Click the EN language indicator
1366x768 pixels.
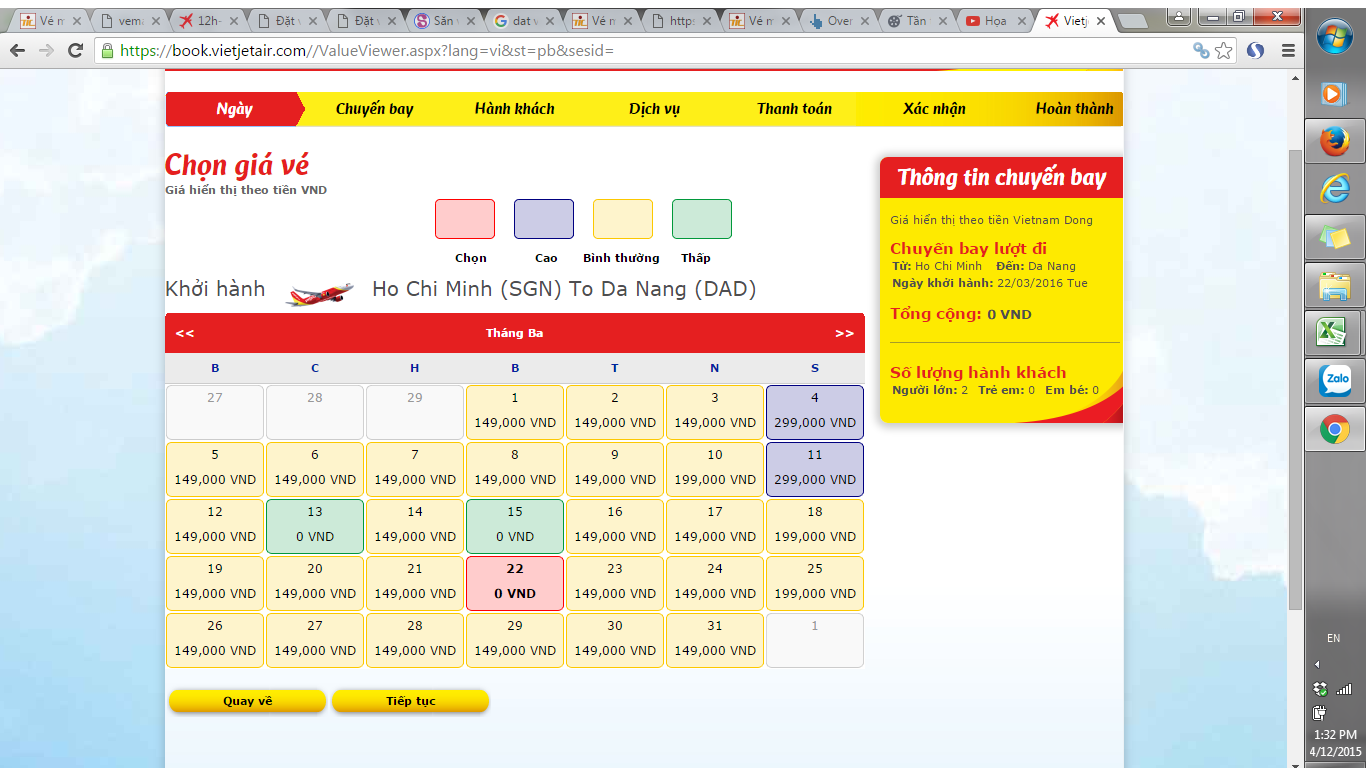tap(1333, 638)
